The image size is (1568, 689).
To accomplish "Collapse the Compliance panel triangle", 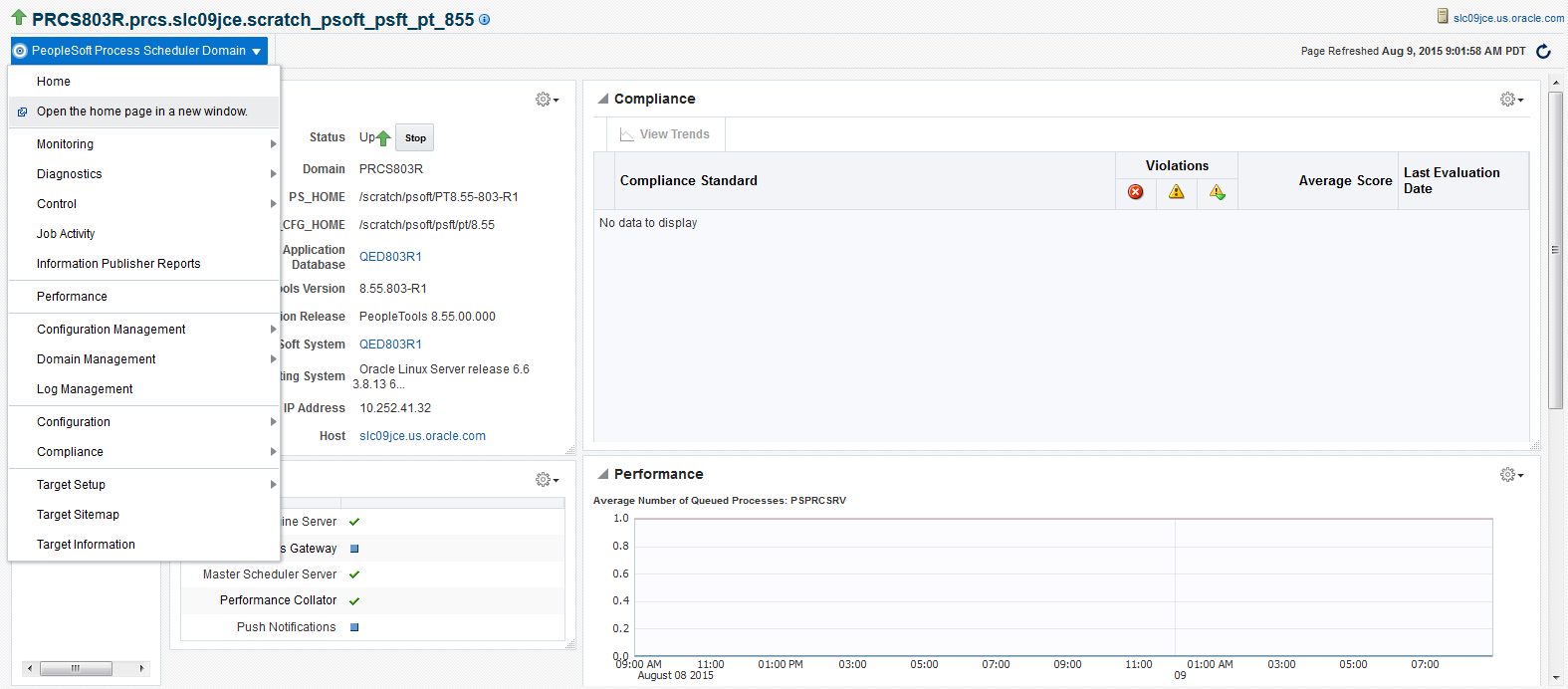I will (603, 99).
